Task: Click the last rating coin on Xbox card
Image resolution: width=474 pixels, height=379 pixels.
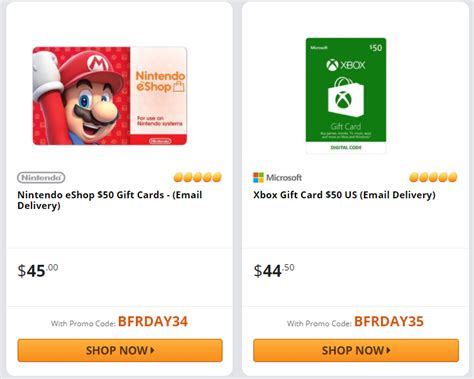Action: pyautogui.click(x=453, y=177)
